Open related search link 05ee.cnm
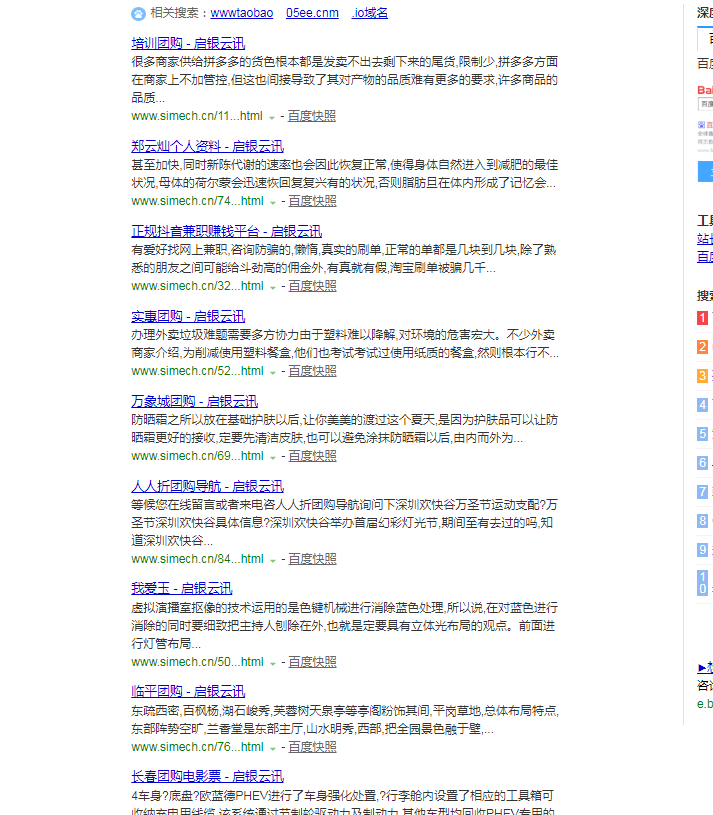The height and width of the screenshot is (815, 713). pos(312,13)
